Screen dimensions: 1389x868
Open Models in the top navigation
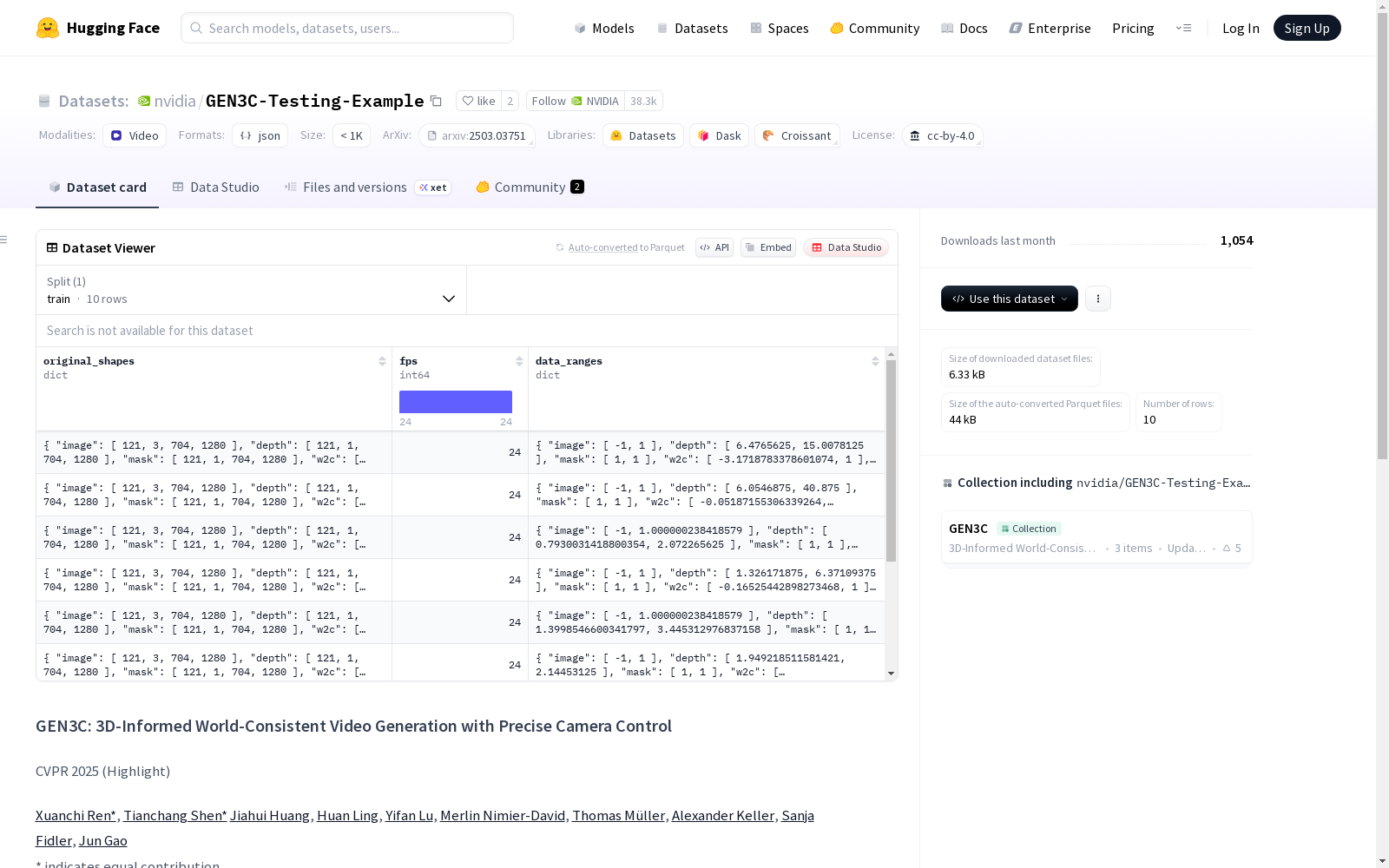[604, 28]
